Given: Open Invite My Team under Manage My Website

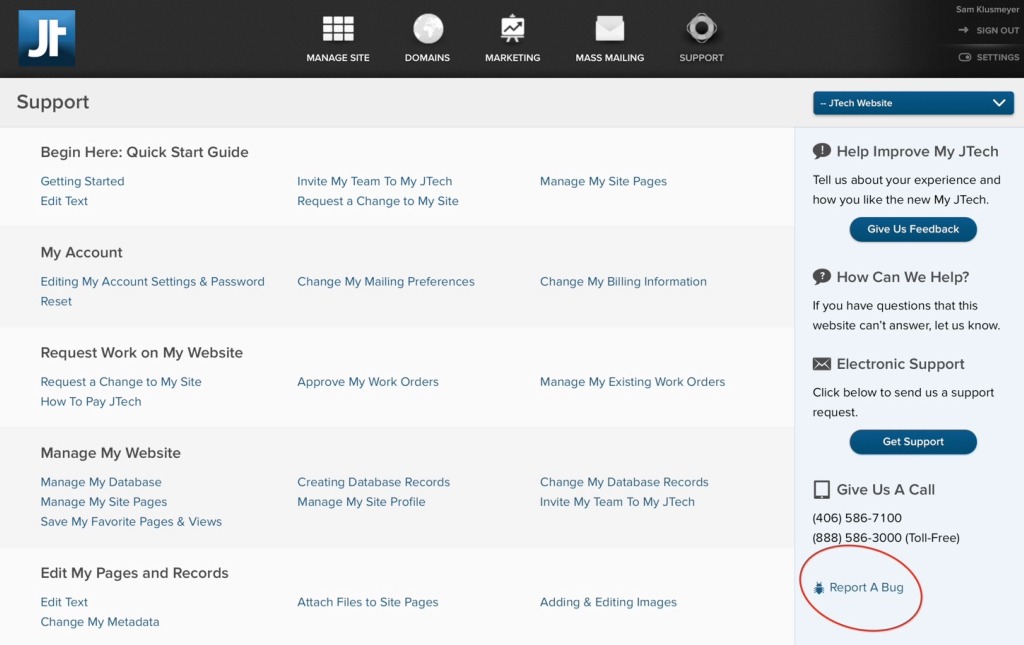Looking at the screenshot, I should tap(617, 502).
